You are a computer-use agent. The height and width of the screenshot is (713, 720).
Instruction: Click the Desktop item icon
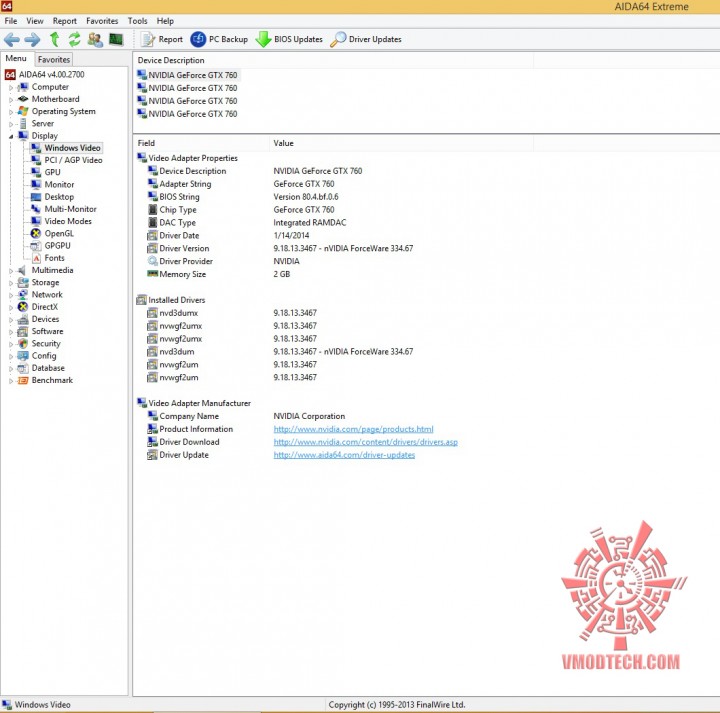(x=36, y=197)
